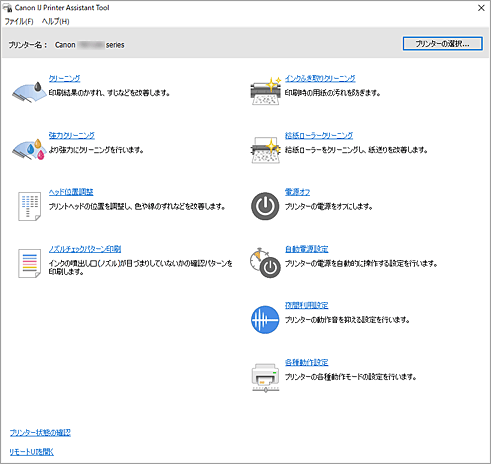Click the プリンターの選択... button
The image size is (491, 464).
[442, 44]
